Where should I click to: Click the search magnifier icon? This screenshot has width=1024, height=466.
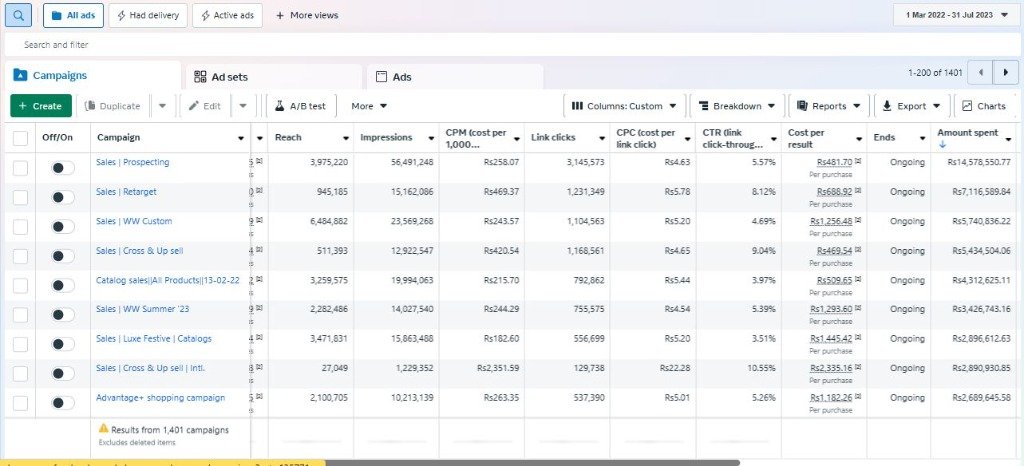click(x=18, y=15)
